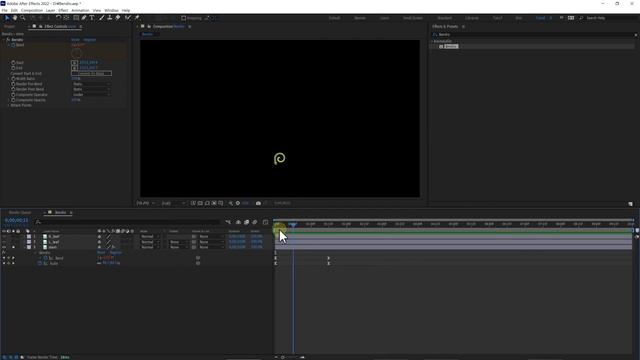Click the Start point picker crosshair icon

[x=74, y=63]
